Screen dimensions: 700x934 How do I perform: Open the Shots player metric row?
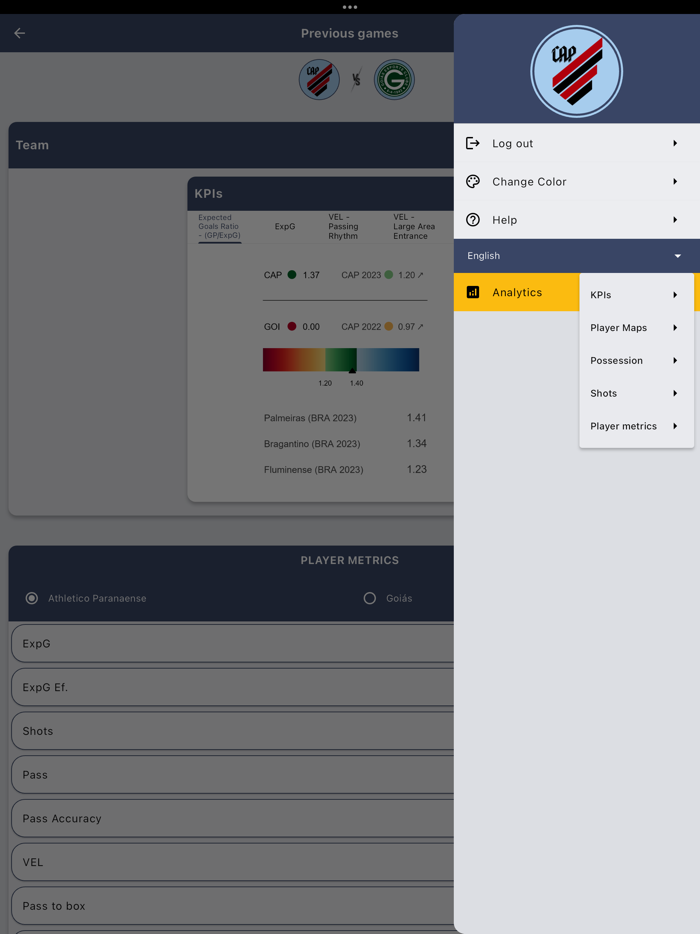tap(232, 731)
